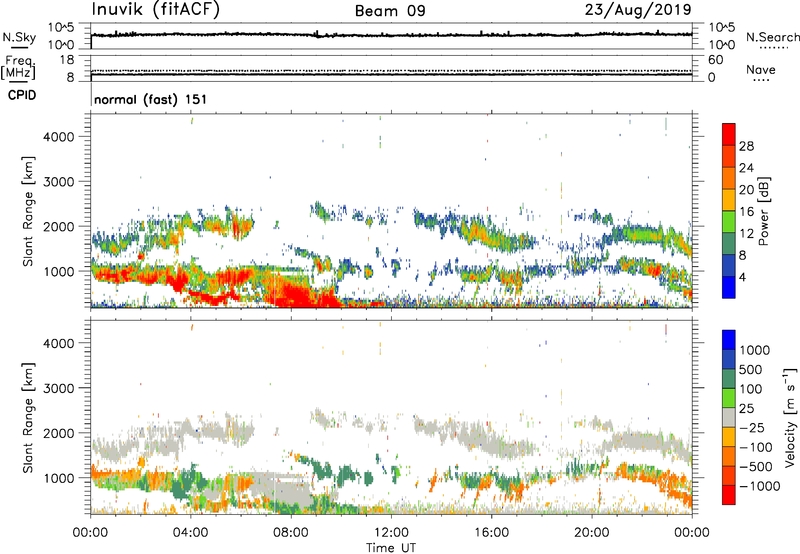Viewport: 800px width, 554px height.
Task: Click the solid line sample under 'N.Sky'
Action: coord(20,48)
